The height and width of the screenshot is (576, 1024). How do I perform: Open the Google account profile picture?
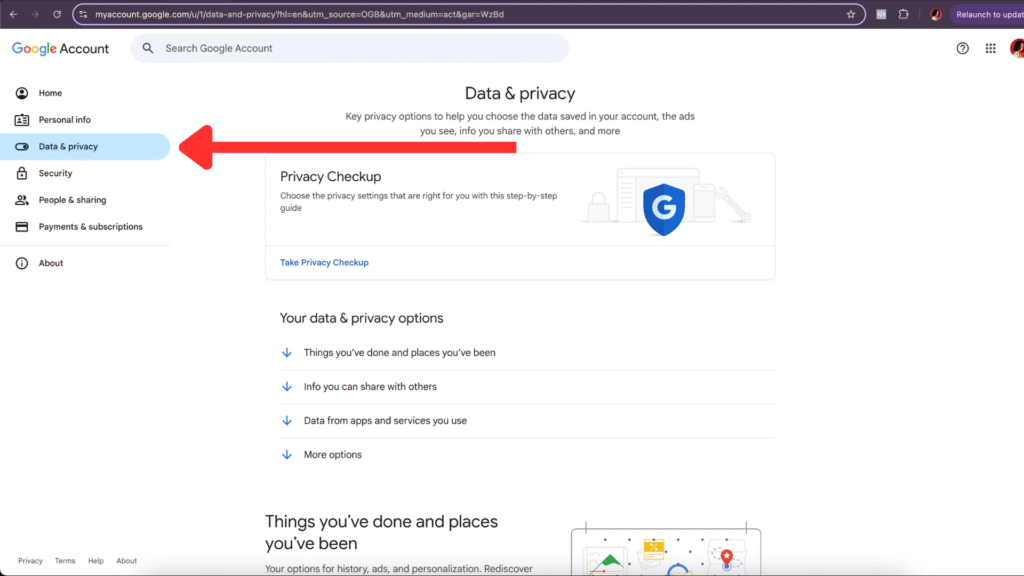pyautogui.click(x=1017, y=48)
